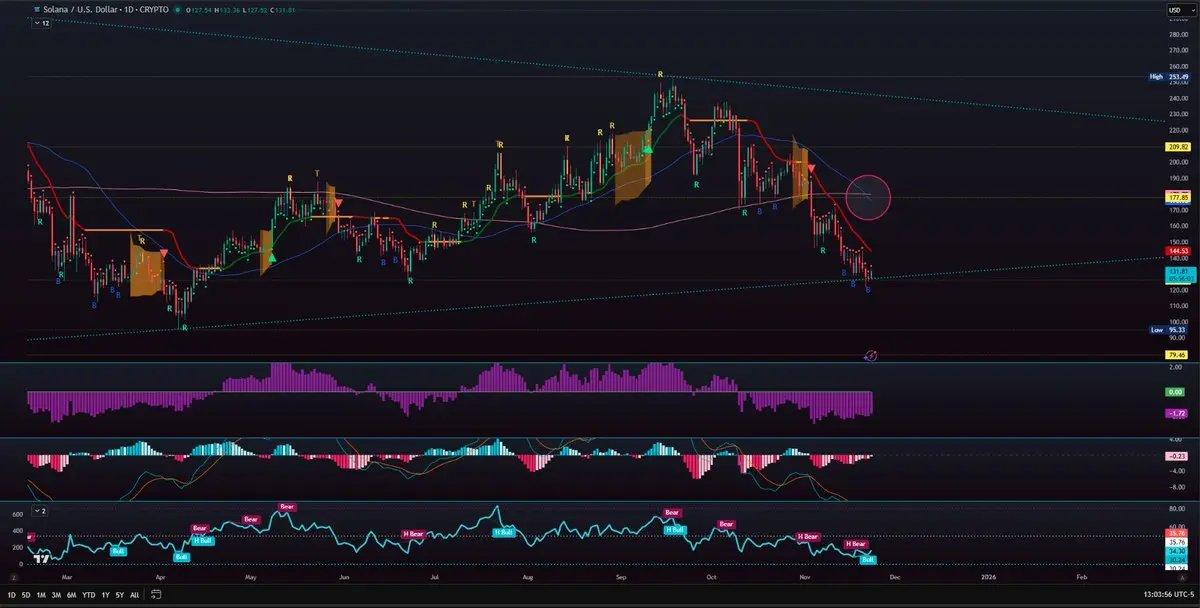This screenshot has width=1200, height=608.
Task: Open the go-to-date calendar icon
Action: pos(156,594)
